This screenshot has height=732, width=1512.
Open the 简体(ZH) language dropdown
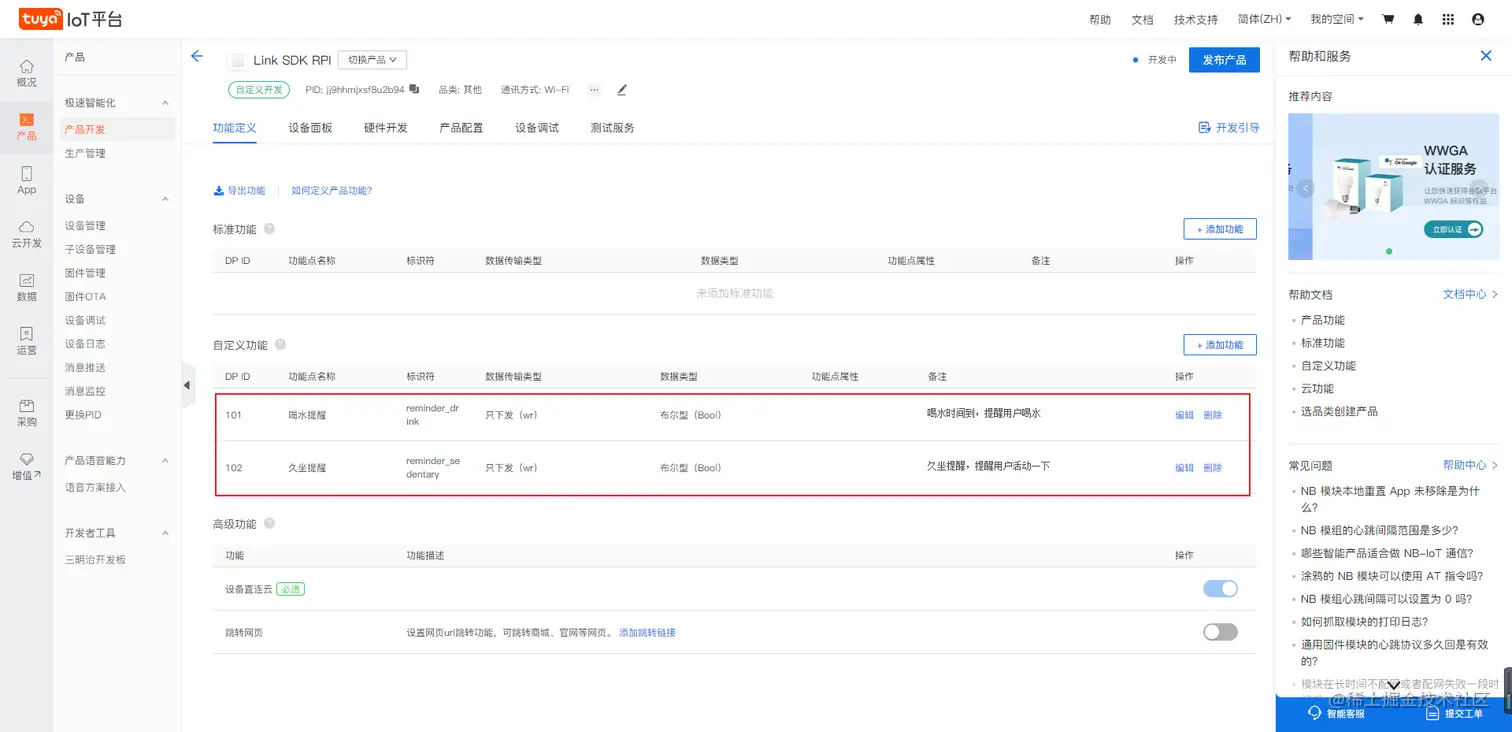pyautogui.click(x=1264, y=19)
